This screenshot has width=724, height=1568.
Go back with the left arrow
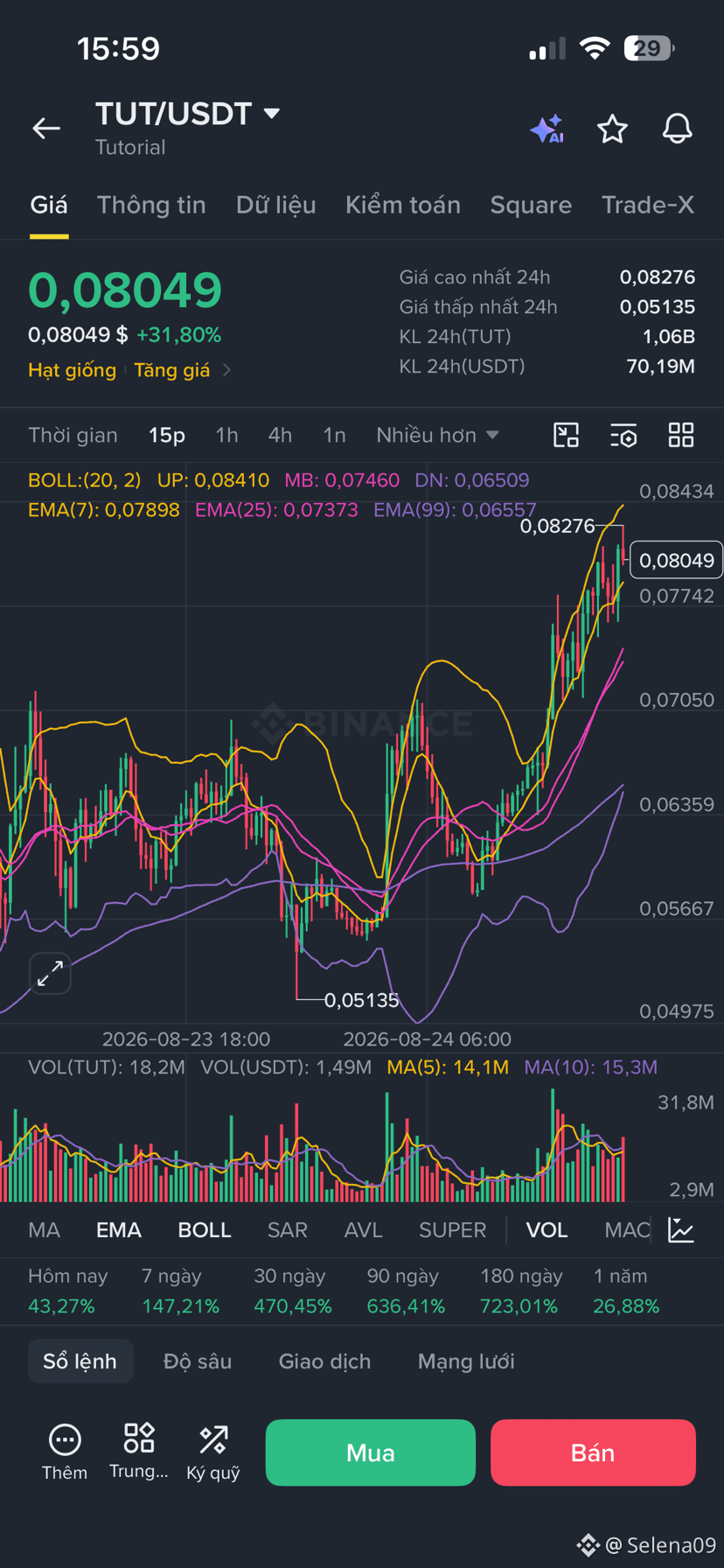46,129
